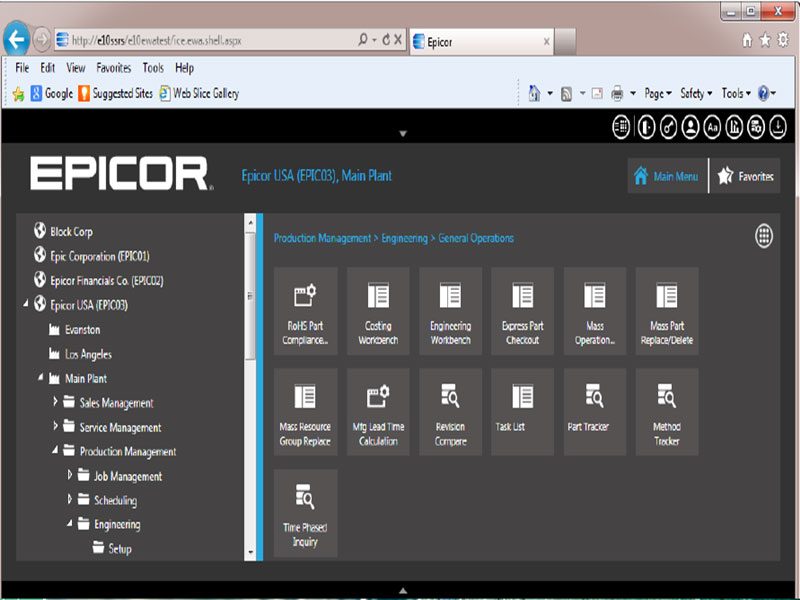Click the Google favorites bar link
The height and width of the screenshot is (600, 800).
(52, 94)
